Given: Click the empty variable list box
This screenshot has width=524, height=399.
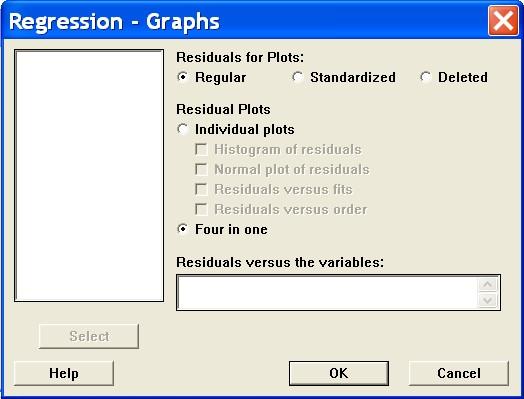Looking at the screenshot, I should tap(89, 175).
